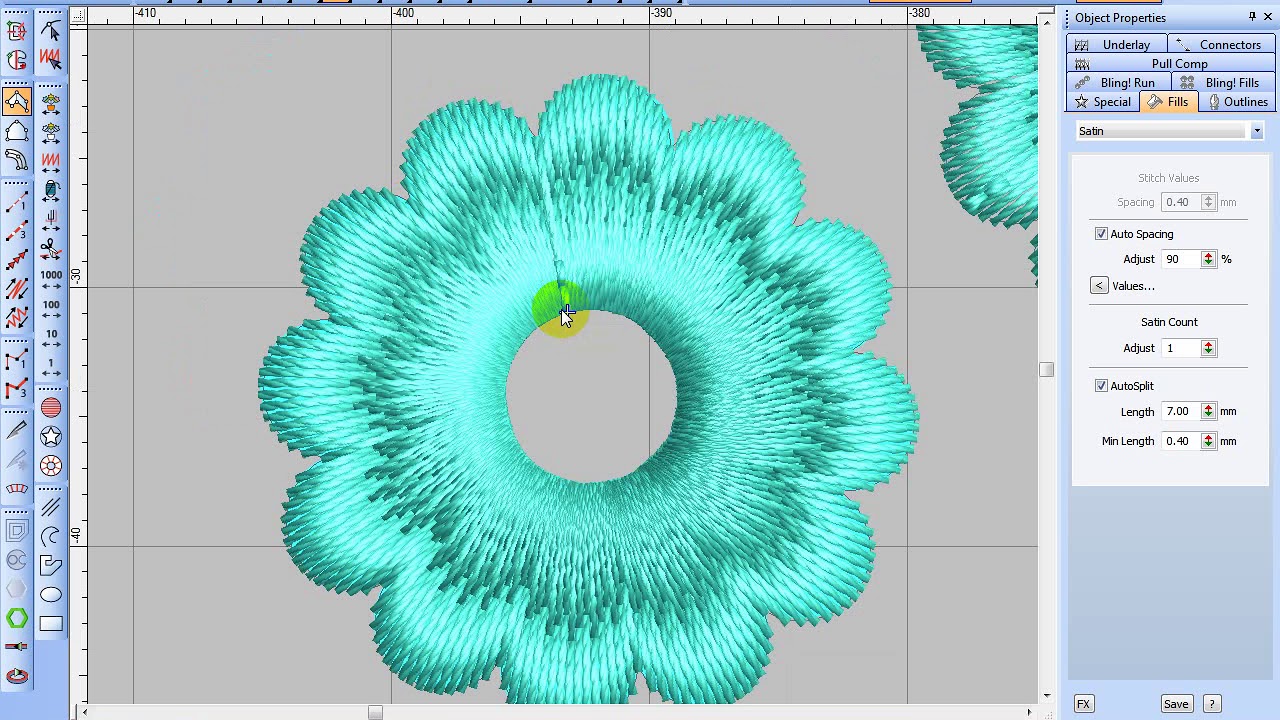The height and width of the screenshot is (720, 1280).
Task: Choose the parallel diagonal lines tool
Action: (51, 507)
